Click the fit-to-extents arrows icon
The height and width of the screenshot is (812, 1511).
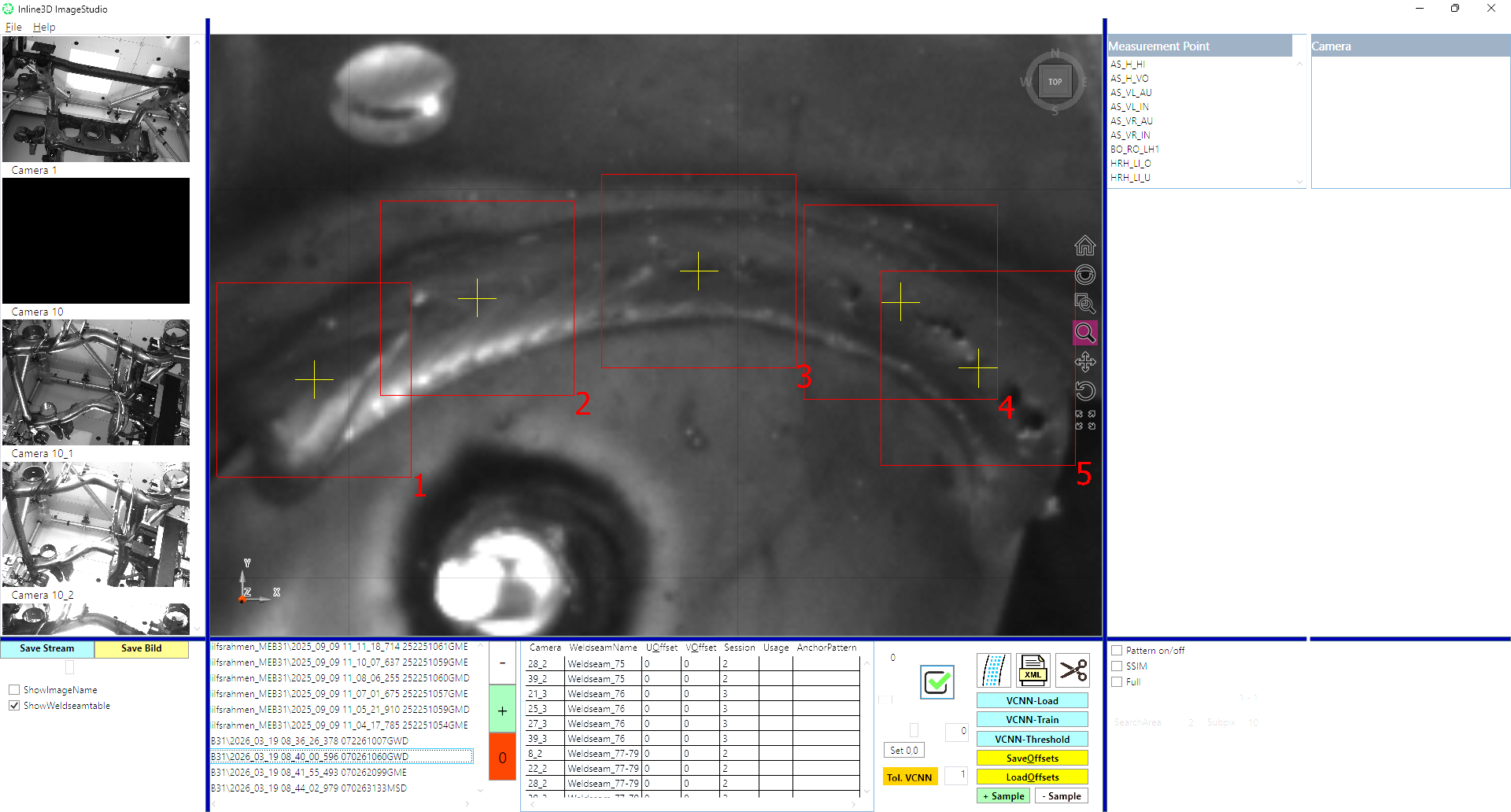(x=1084, y=420)
